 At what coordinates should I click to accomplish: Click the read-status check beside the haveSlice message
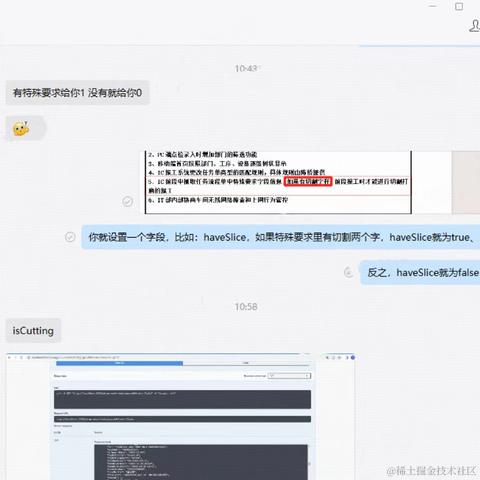click(x=70, y=237)
